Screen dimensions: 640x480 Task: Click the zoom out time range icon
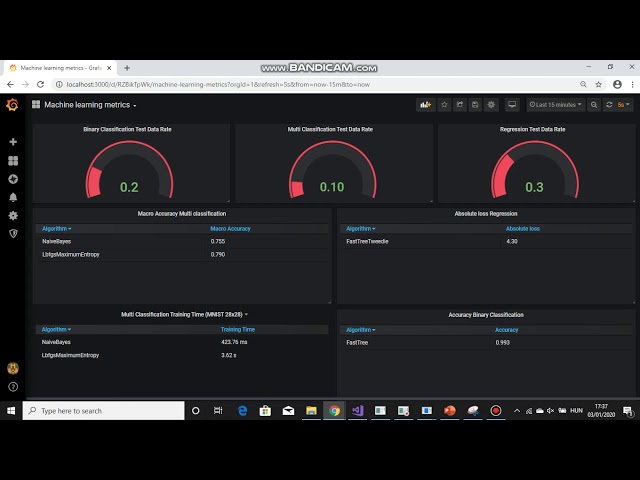(594, 105)
